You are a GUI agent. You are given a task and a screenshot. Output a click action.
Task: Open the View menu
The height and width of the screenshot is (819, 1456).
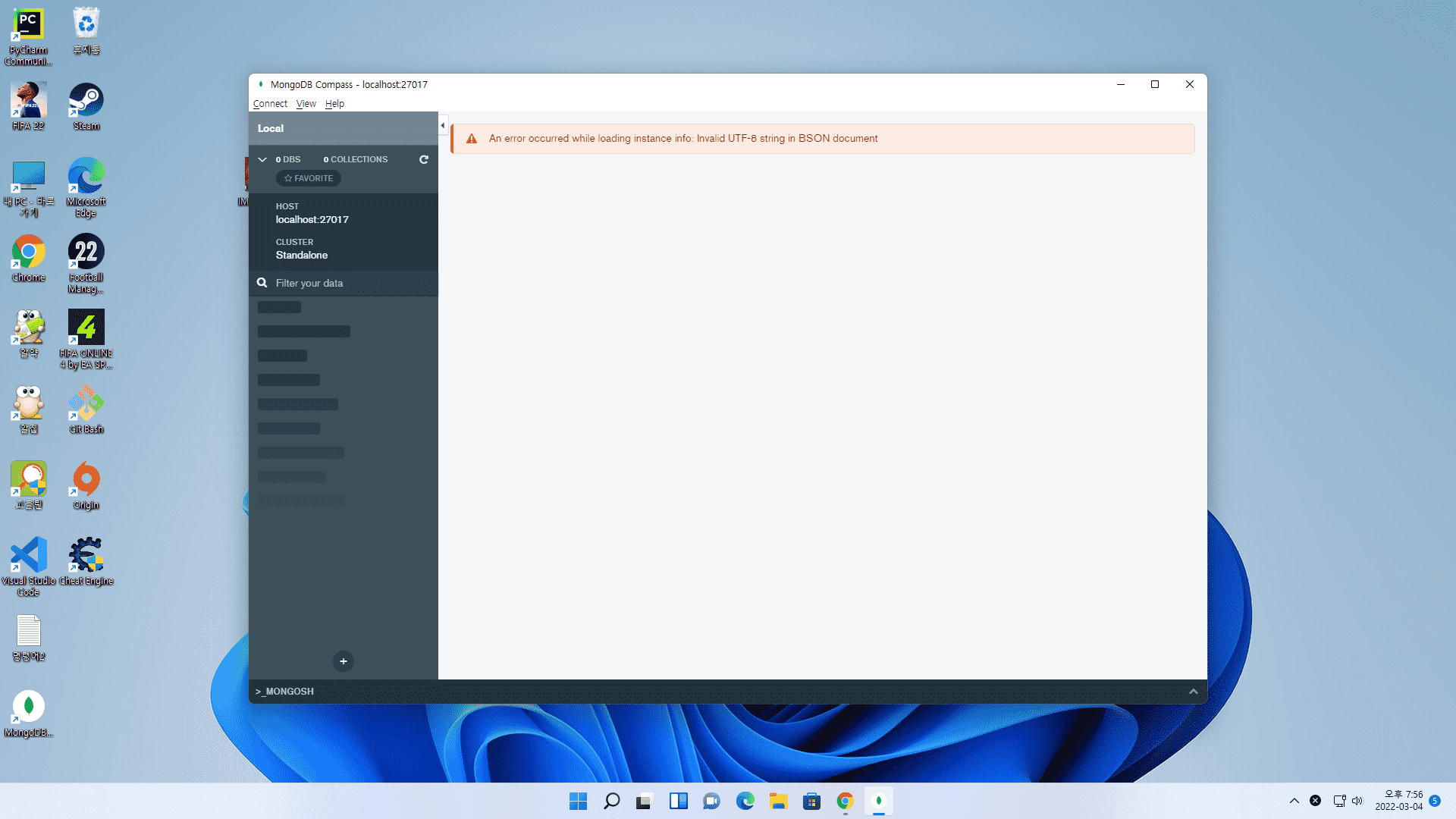click(306, 104)
